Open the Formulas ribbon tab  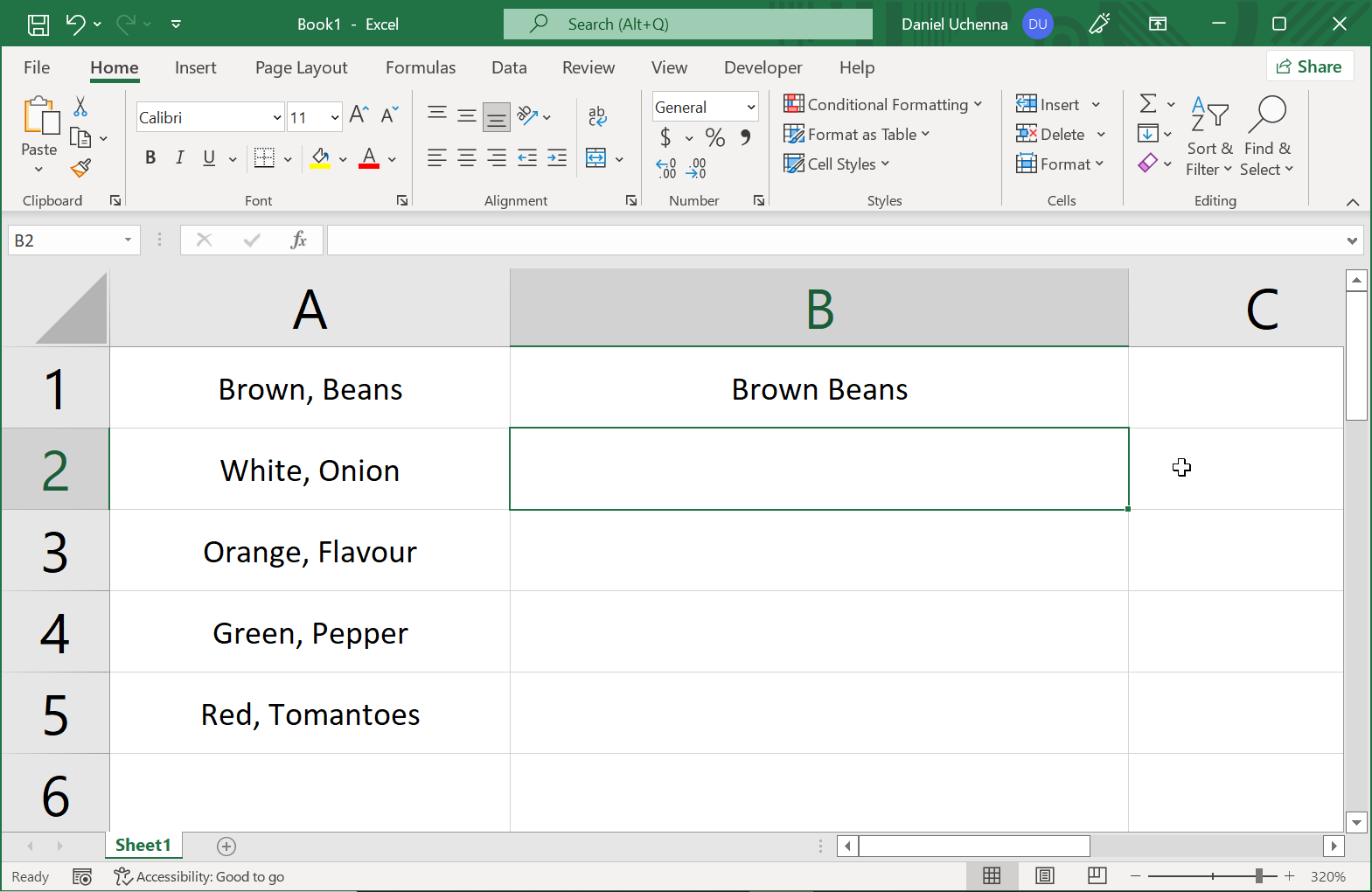tap(421, 67)
